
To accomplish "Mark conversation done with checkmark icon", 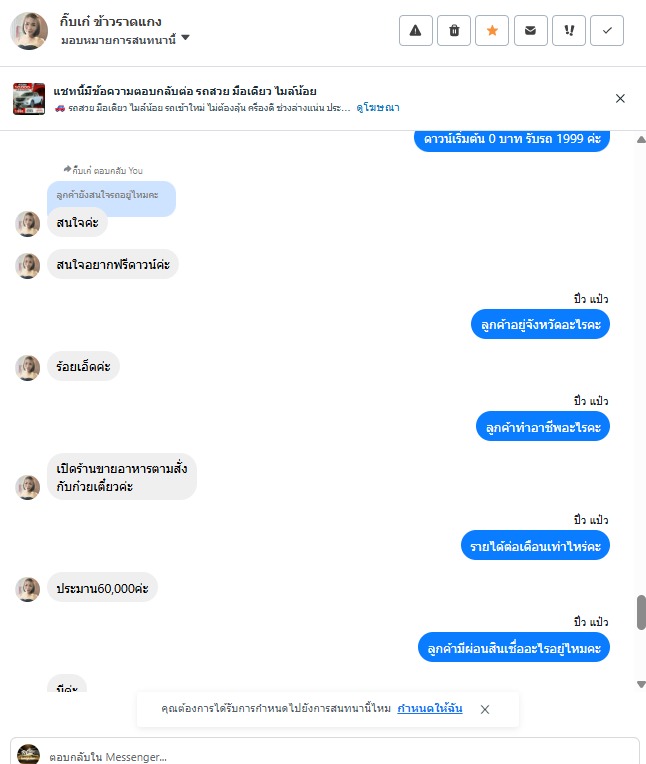I will pos(607,31).
